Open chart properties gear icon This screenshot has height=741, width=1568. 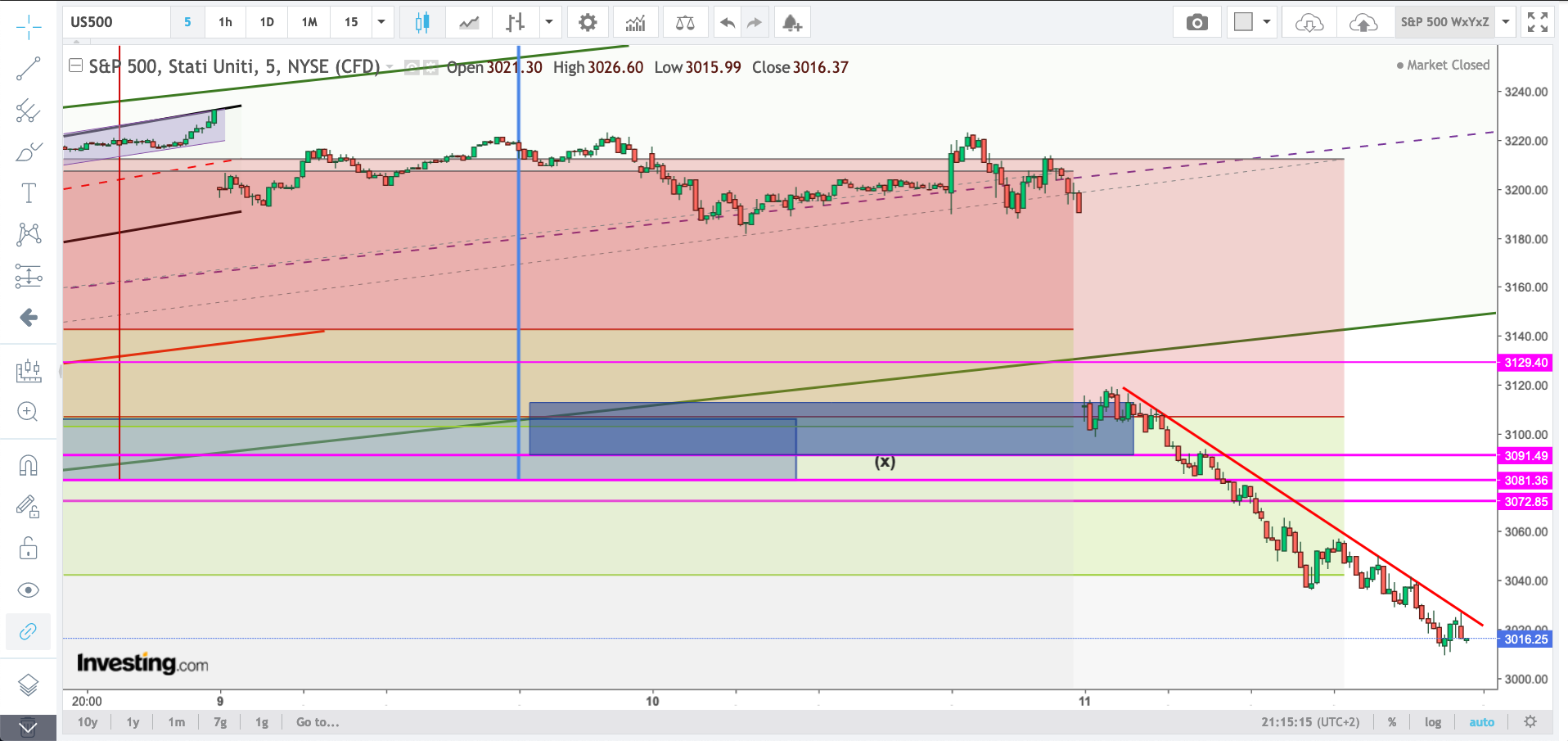(x=588, y=22)
